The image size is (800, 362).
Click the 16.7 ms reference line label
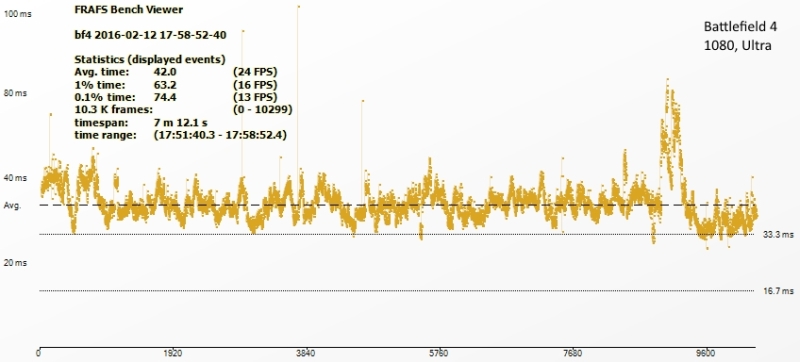pos(779,291)
